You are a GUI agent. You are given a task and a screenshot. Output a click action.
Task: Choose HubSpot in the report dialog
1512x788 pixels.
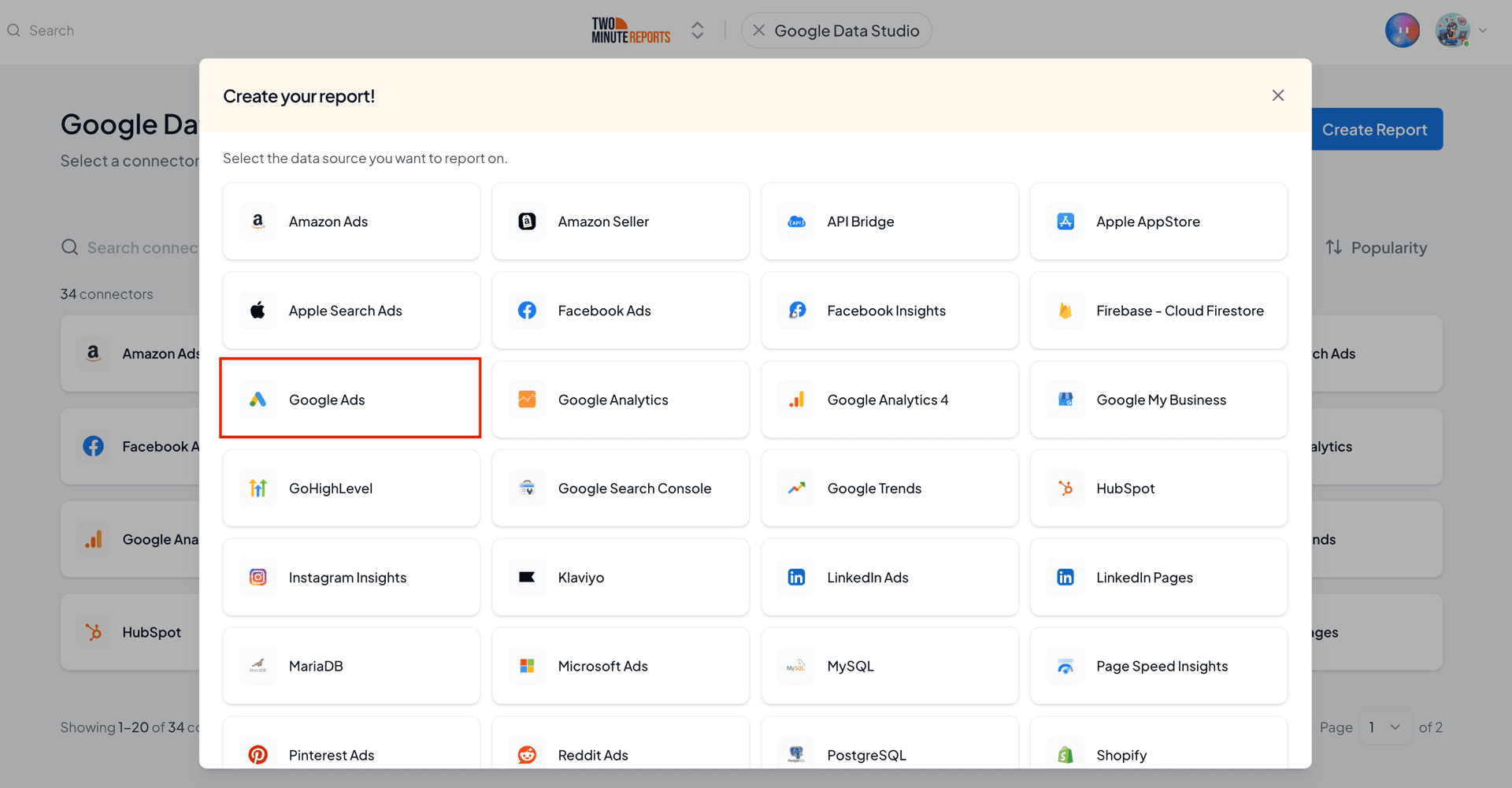(x=1158, y=489)
